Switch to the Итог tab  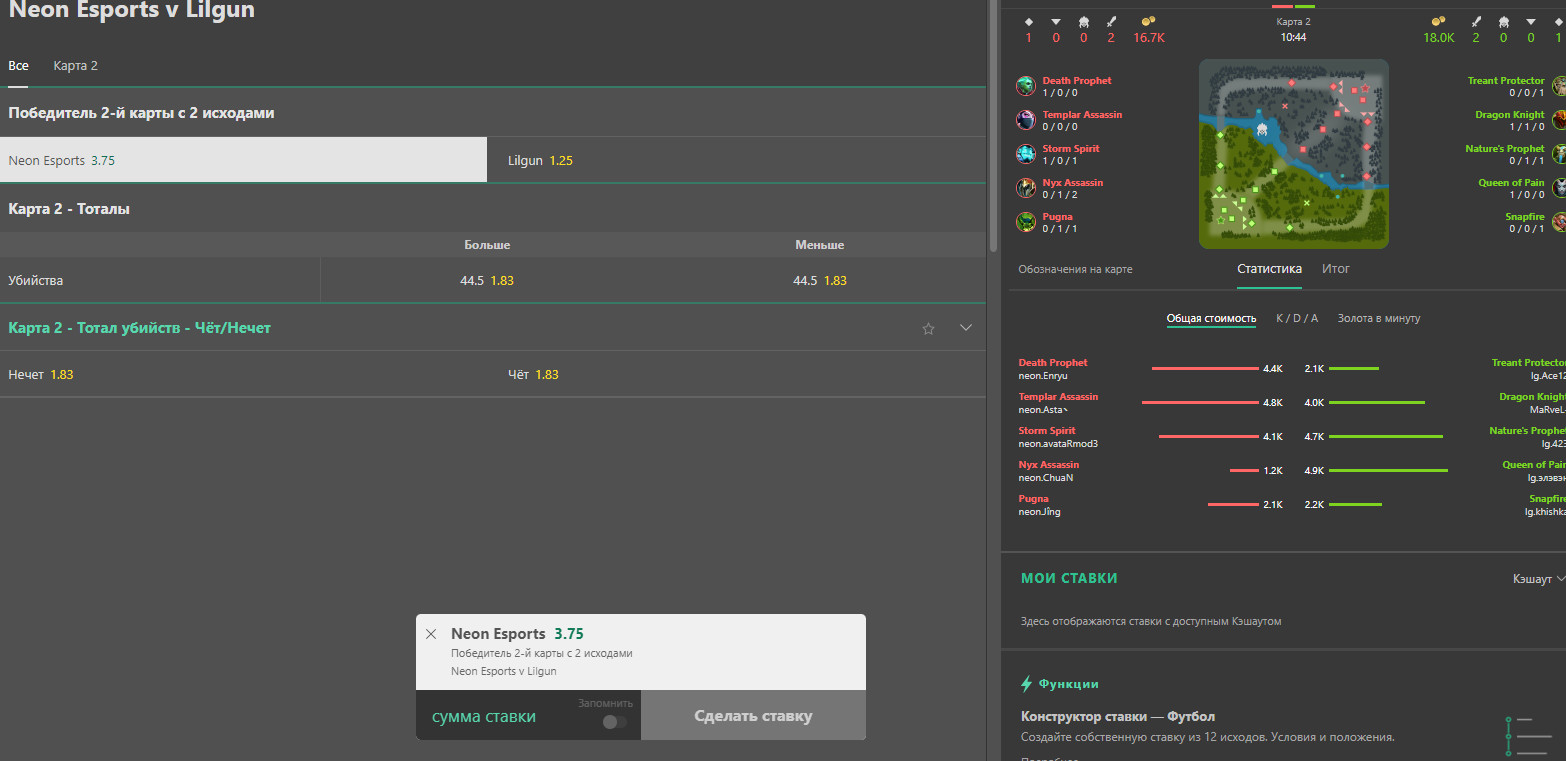(1336, 269)
